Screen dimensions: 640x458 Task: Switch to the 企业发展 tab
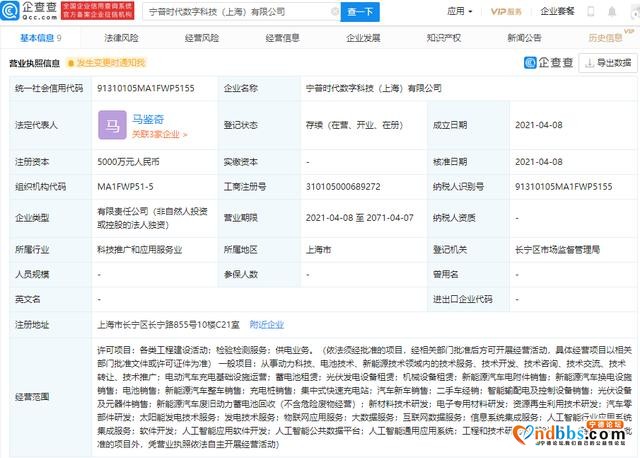click(x=363, y=38)
